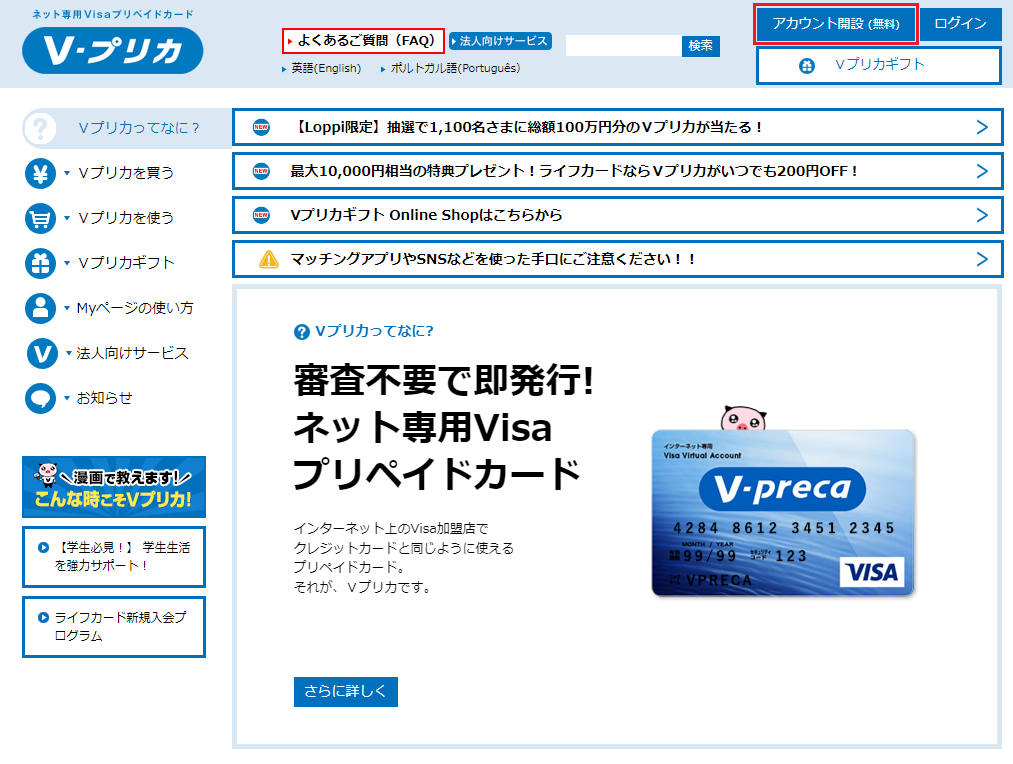Expand the Vプリカギフト sidebar dropdown arrow

coord(67,263)
